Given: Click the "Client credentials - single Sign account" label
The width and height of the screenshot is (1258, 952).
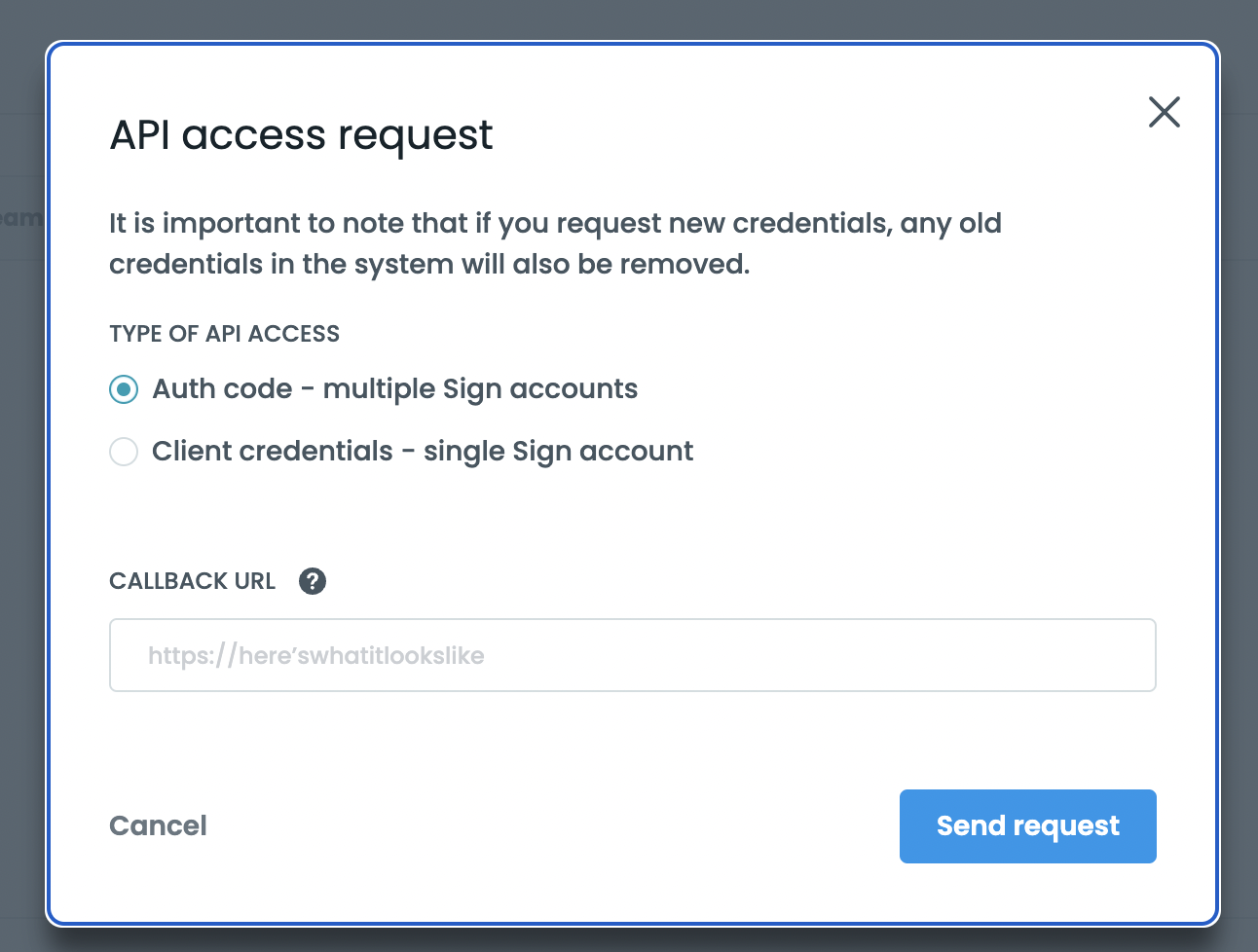Looking at the screenshot, I should pos(422,452).
